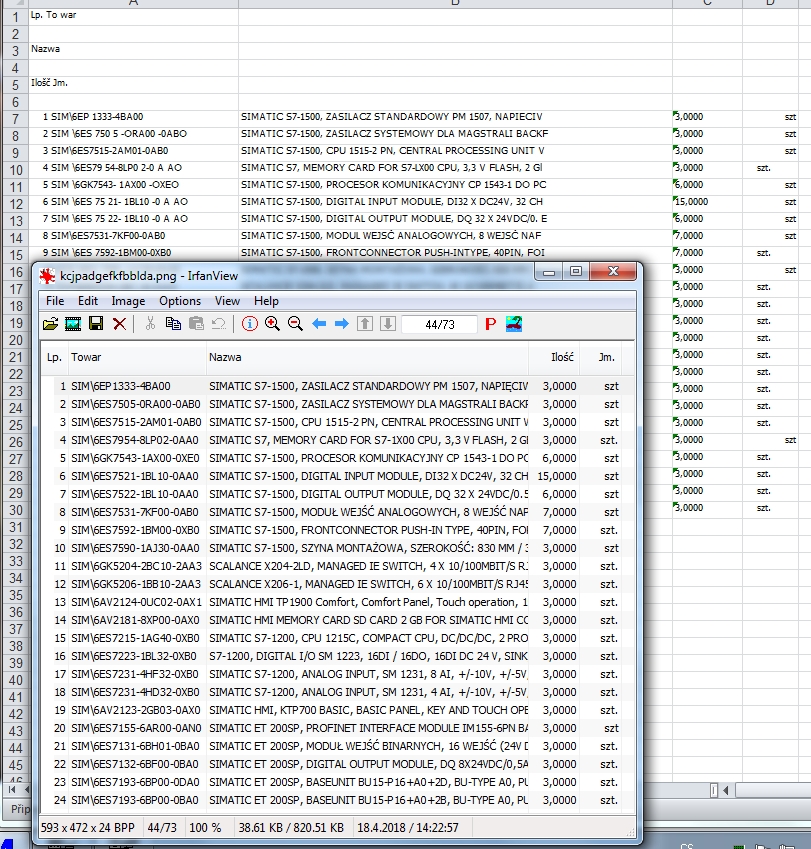Open the View menu in IrfanView
This screenshot has height=849, width=811.
coord(227,301)
